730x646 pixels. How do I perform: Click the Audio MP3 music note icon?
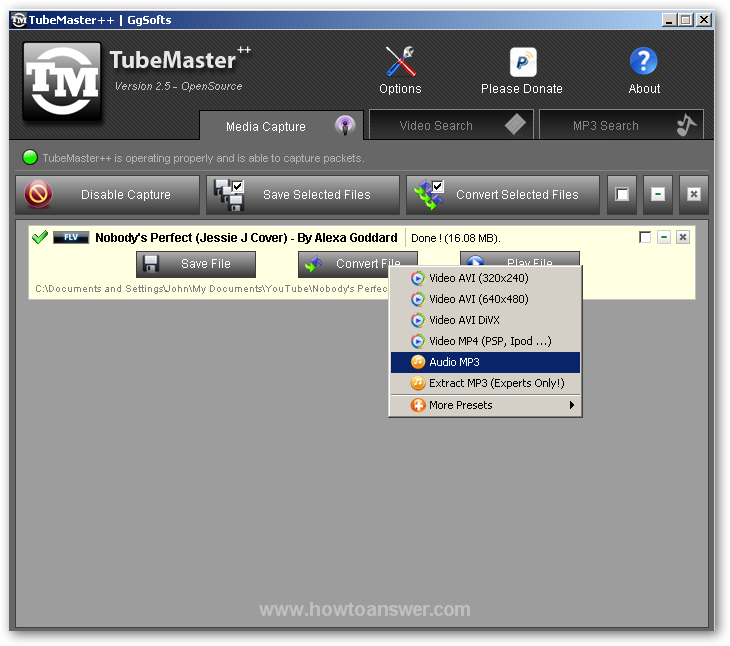(418, 362)
